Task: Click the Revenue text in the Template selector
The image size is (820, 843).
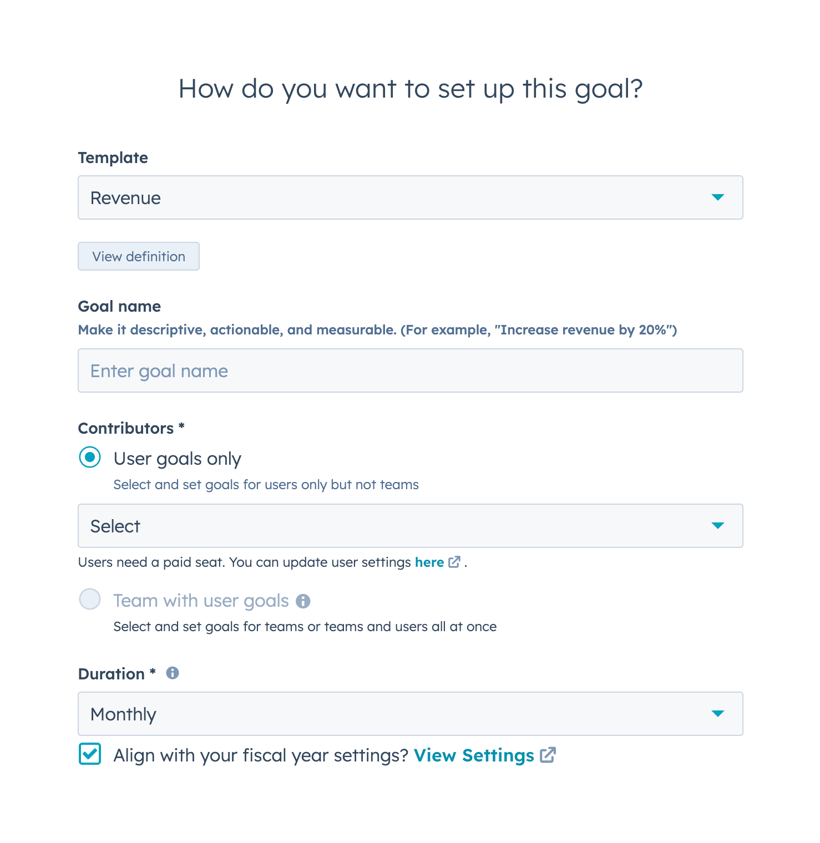Action: tap(125, 197)
